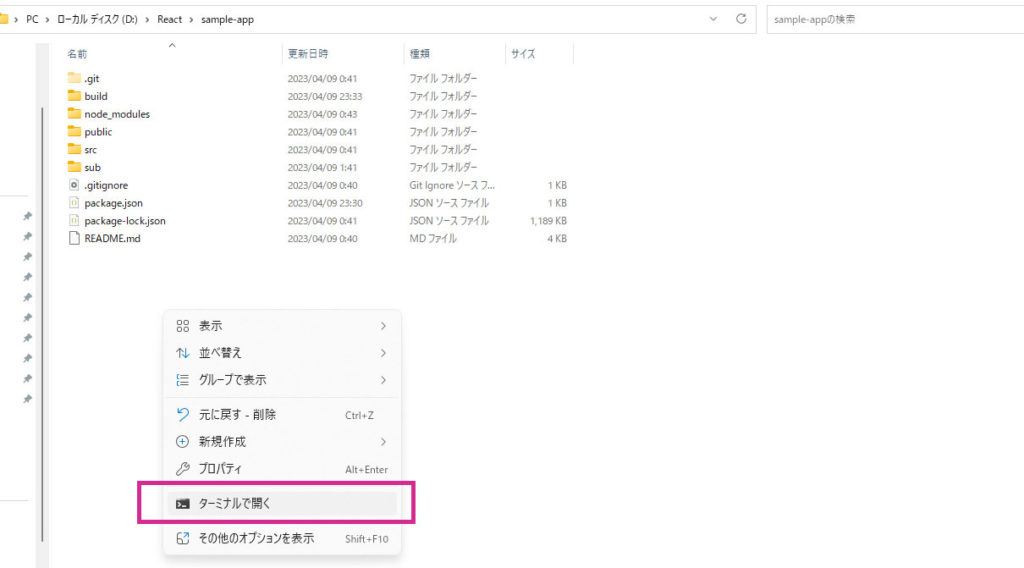Sort by the サイズ column header
The height and width of the screenshot is (568, 1024).
(522, 54)
